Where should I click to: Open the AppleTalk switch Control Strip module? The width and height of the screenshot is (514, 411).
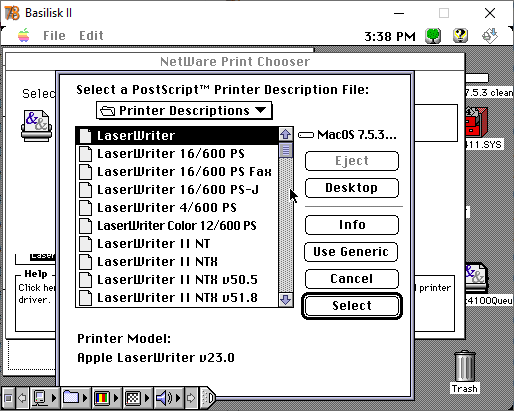40,398
